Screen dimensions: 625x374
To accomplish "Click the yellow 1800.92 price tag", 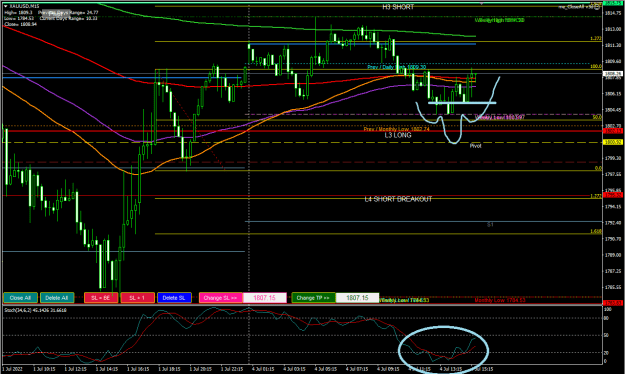I will tap(613, 142).
